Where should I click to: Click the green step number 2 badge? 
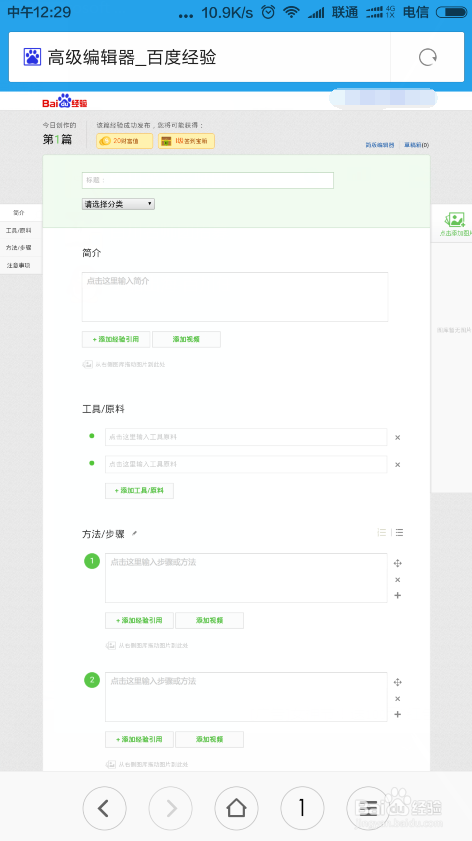click(x=92, y=681)
